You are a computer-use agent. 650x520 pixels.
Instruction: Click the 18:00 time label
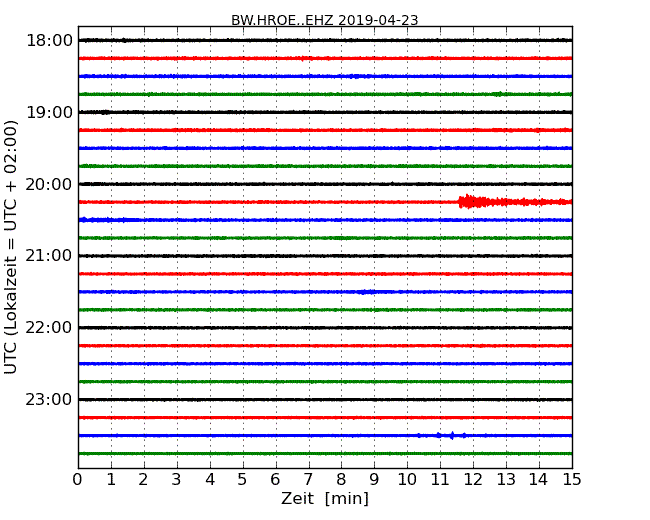tap(49, 41)
